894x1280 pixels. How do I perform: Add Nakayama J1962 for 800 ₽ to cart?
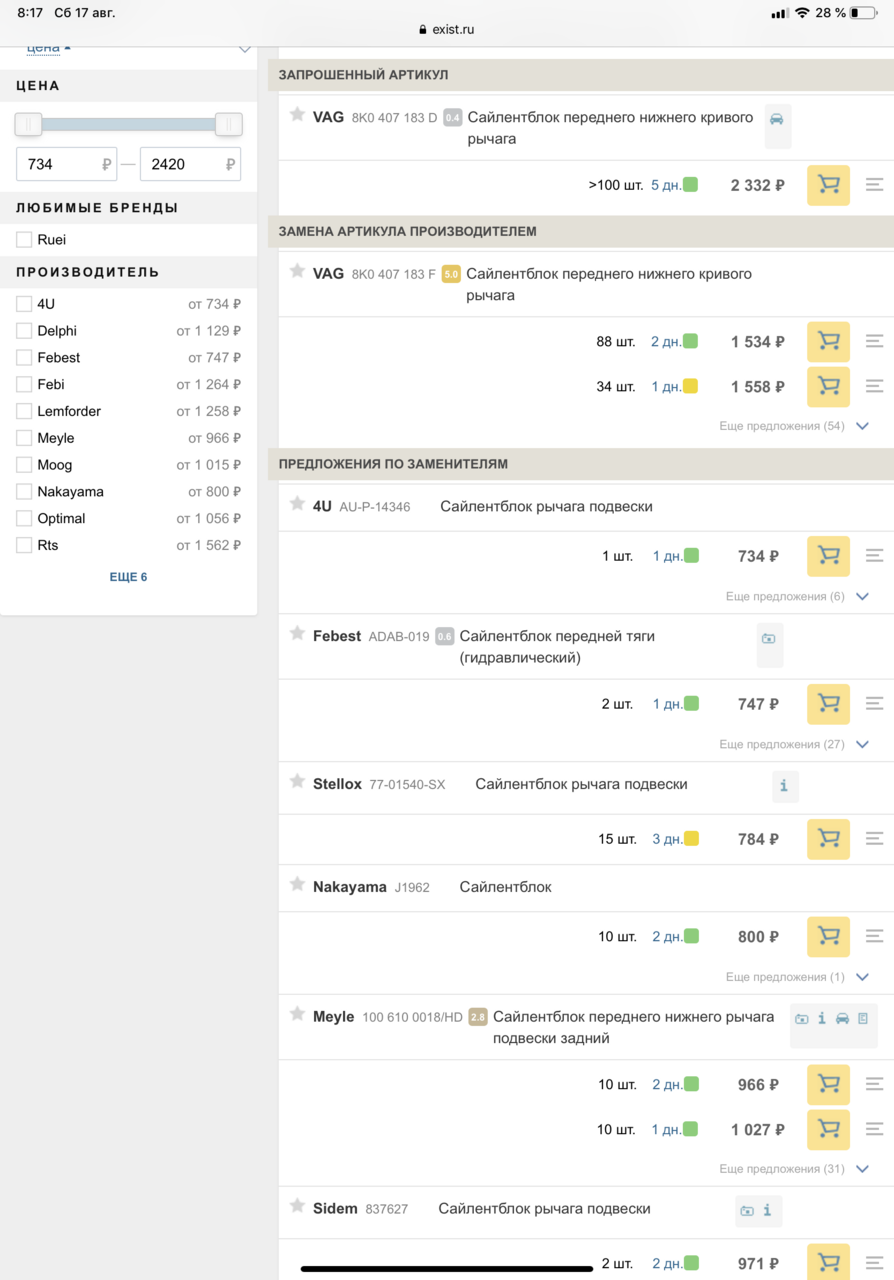pyautogui.click(x=828, y=937)
